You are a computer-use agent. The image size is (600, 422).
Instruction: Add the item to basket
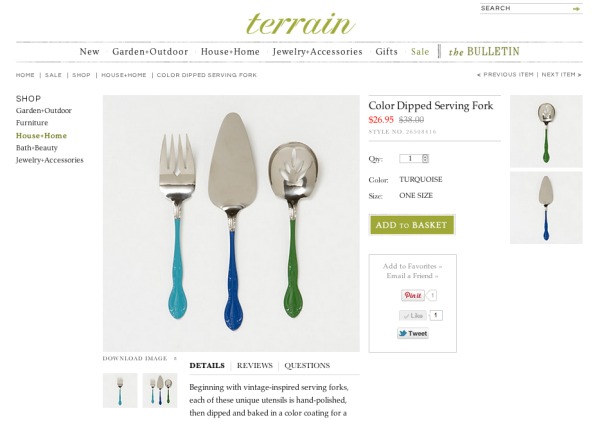[412, 225]
